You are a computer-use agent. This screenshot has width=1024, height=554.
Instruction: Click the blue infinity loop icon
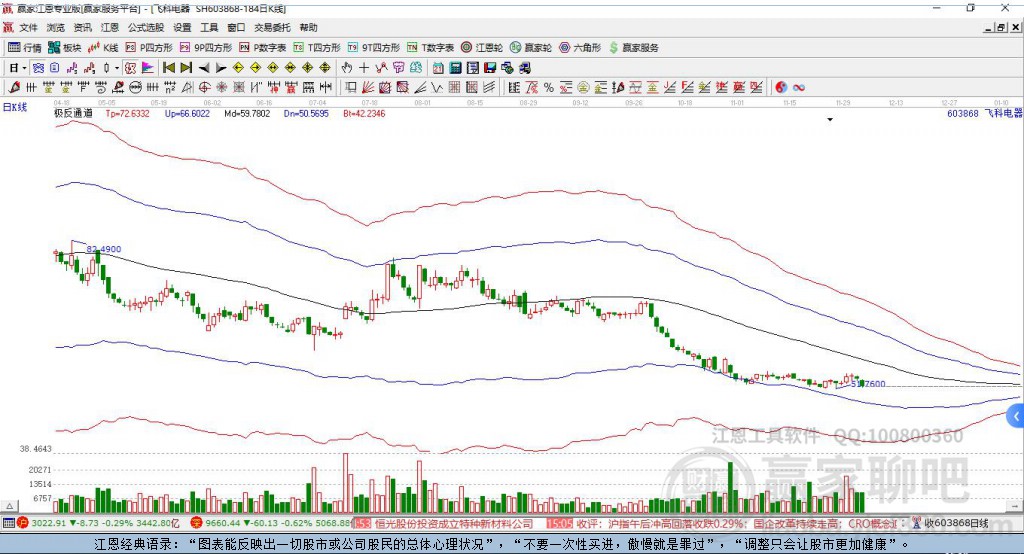pos(799,88)
